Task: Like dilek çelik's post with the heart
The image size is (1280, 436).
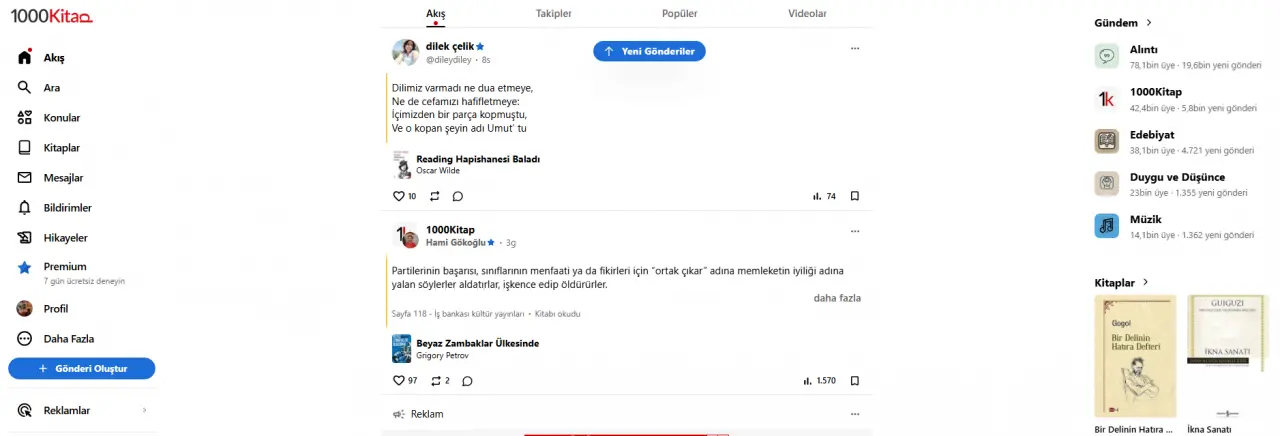Action: [x=399, y=197]
